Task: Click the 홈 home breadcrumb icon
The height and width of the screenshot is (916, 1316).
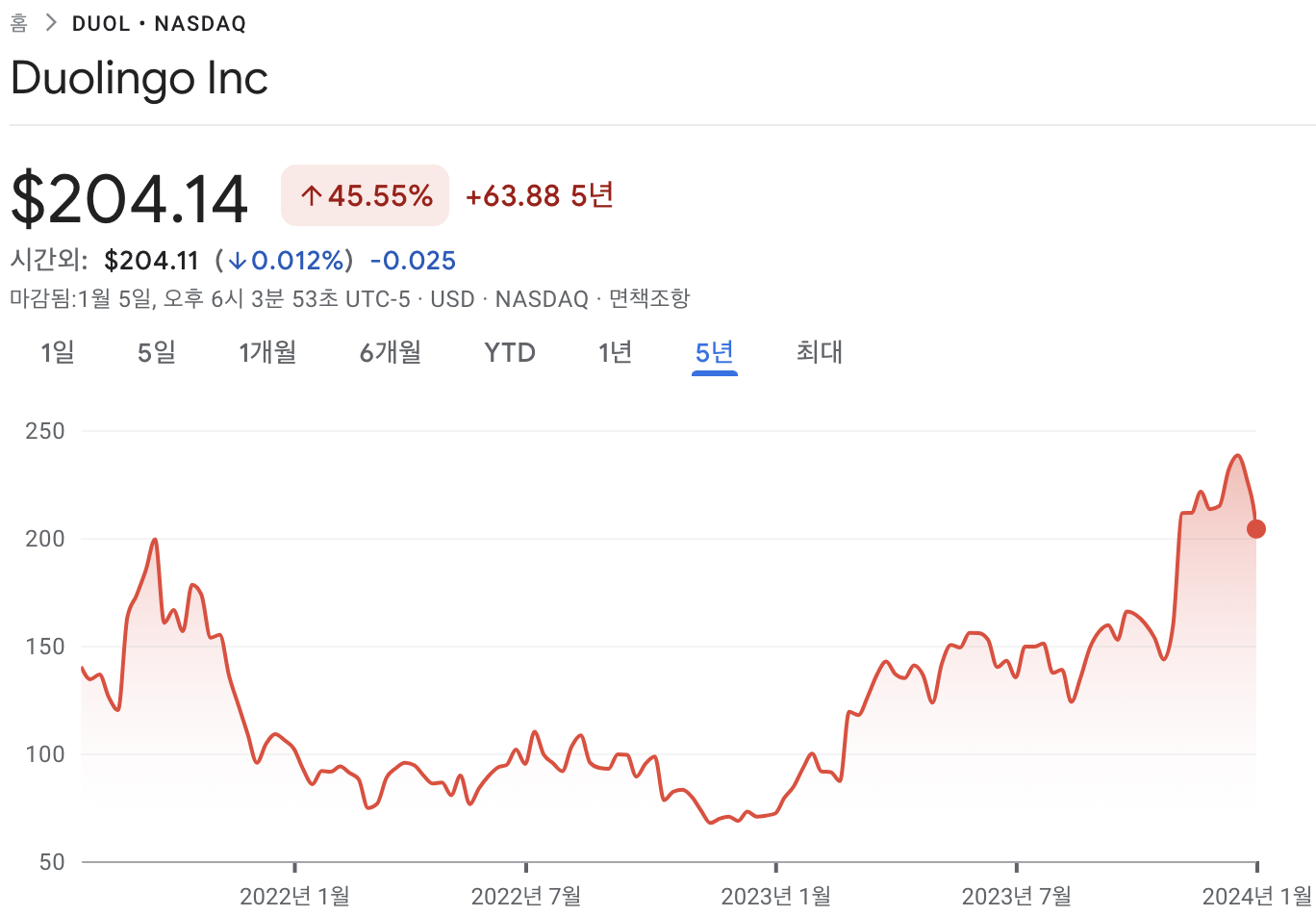Action: pyautogui.click(x=17, y=22)
